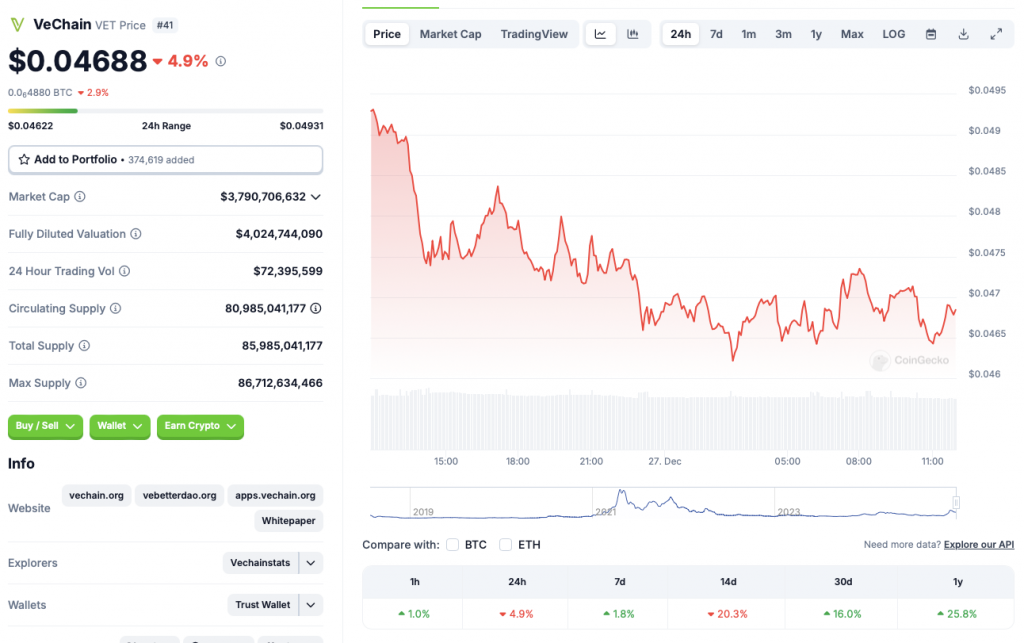Open price change info icon beside 4.9%
The width and height of the screenshot is (1024, 643).
pos(221,61)
